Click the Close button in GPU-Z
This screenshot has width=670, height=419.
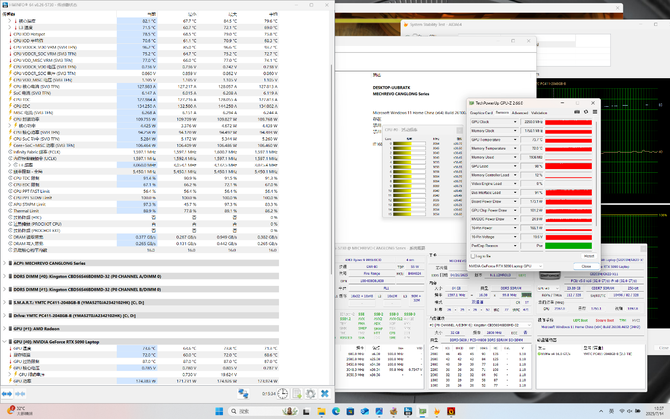(587, 266)
